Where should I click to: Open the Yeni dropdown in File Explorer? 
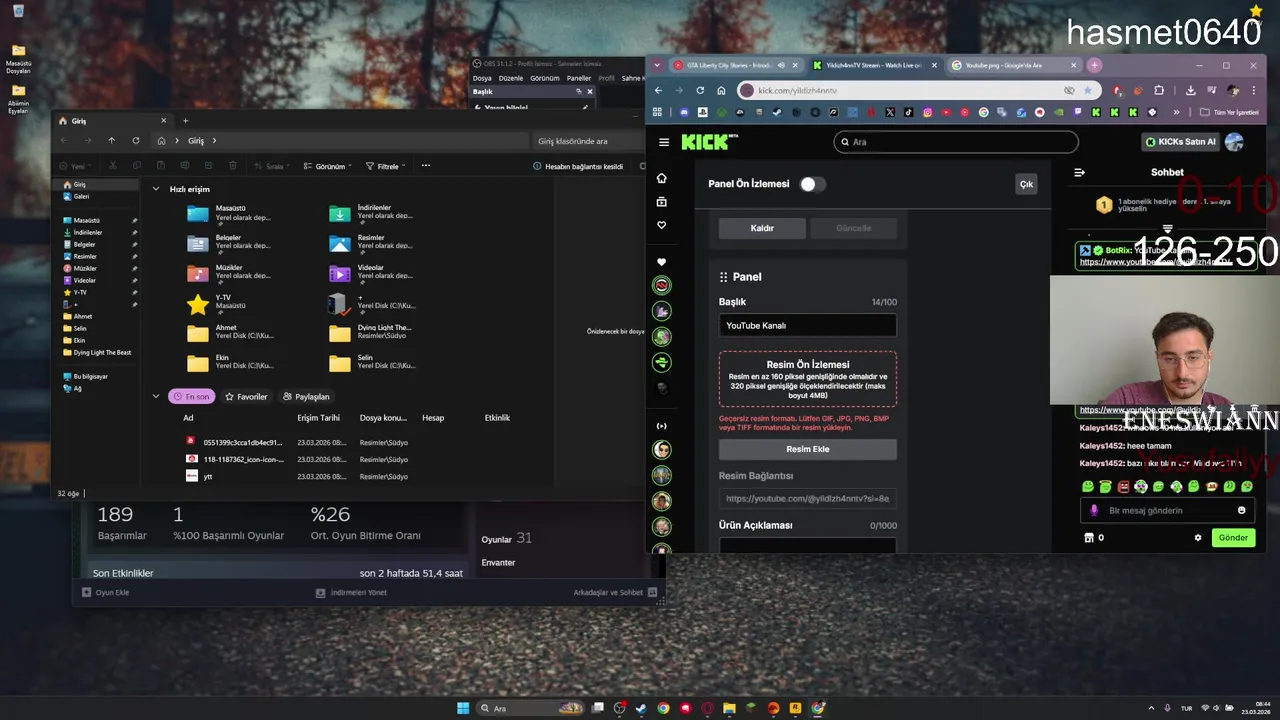77,166
